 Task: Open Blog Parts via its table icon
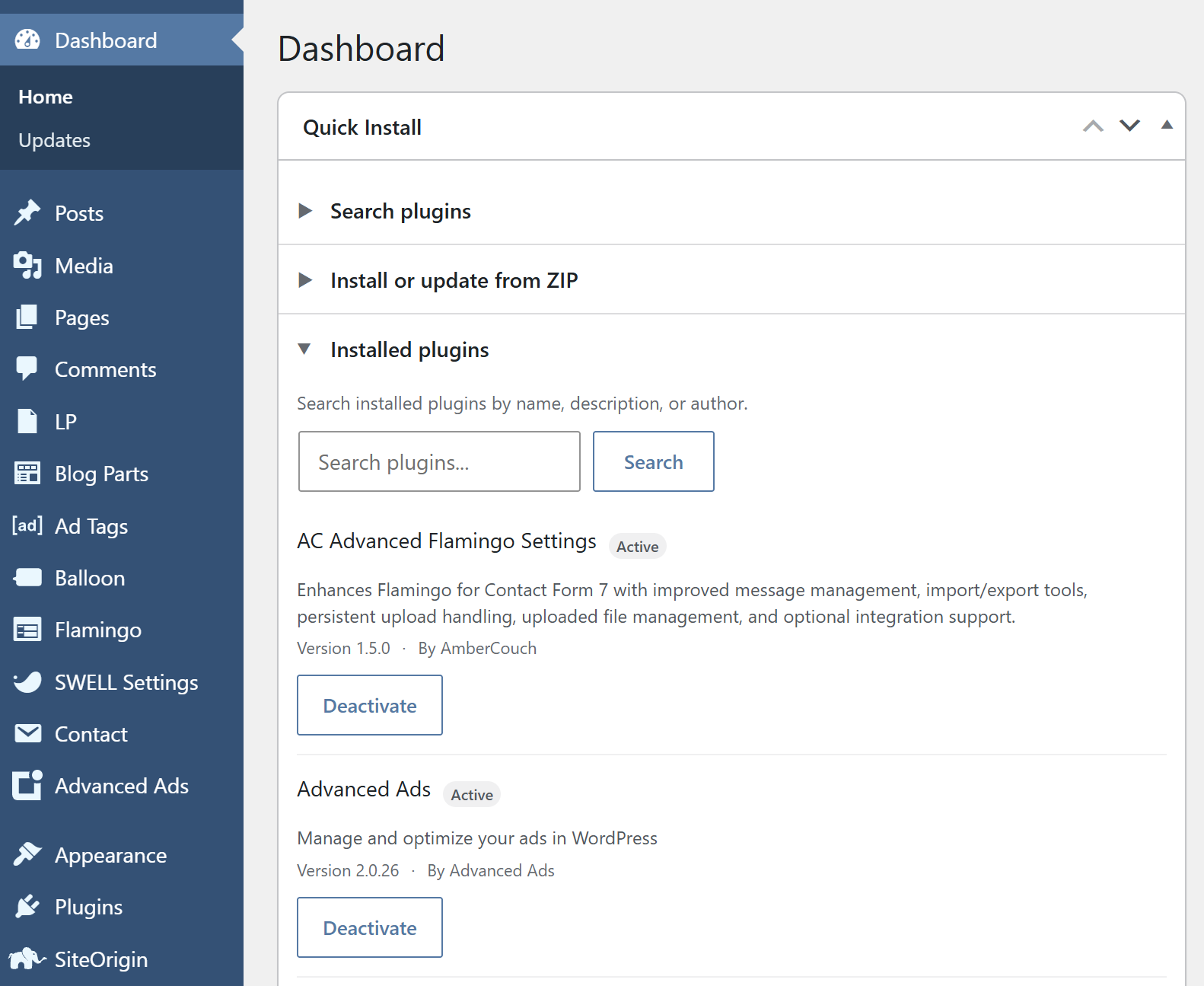27,473
